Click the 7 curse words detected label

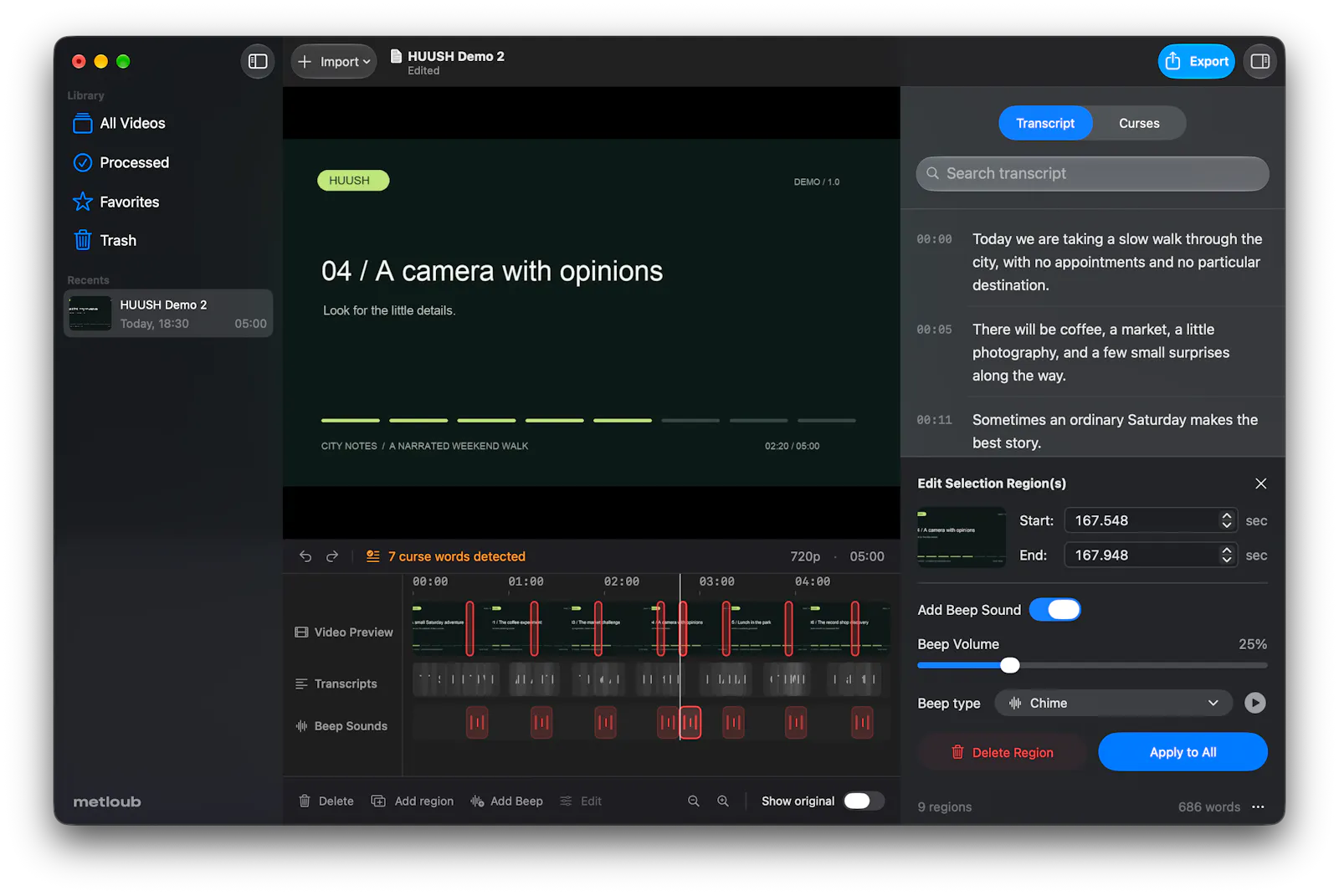click(x=456, y=556)
